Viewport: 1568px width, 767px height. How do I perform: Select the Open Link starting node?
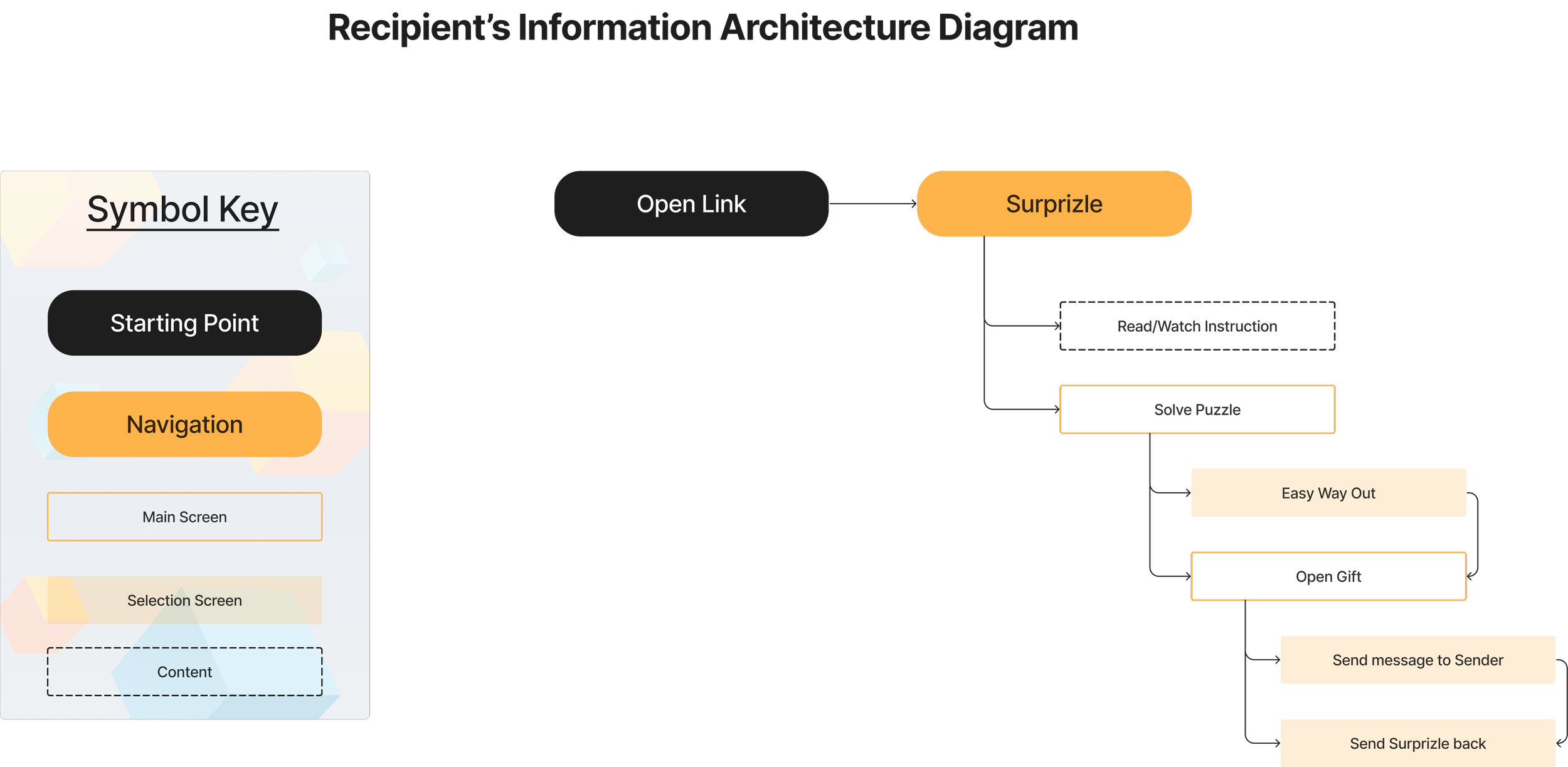click(x=691, y=204)
